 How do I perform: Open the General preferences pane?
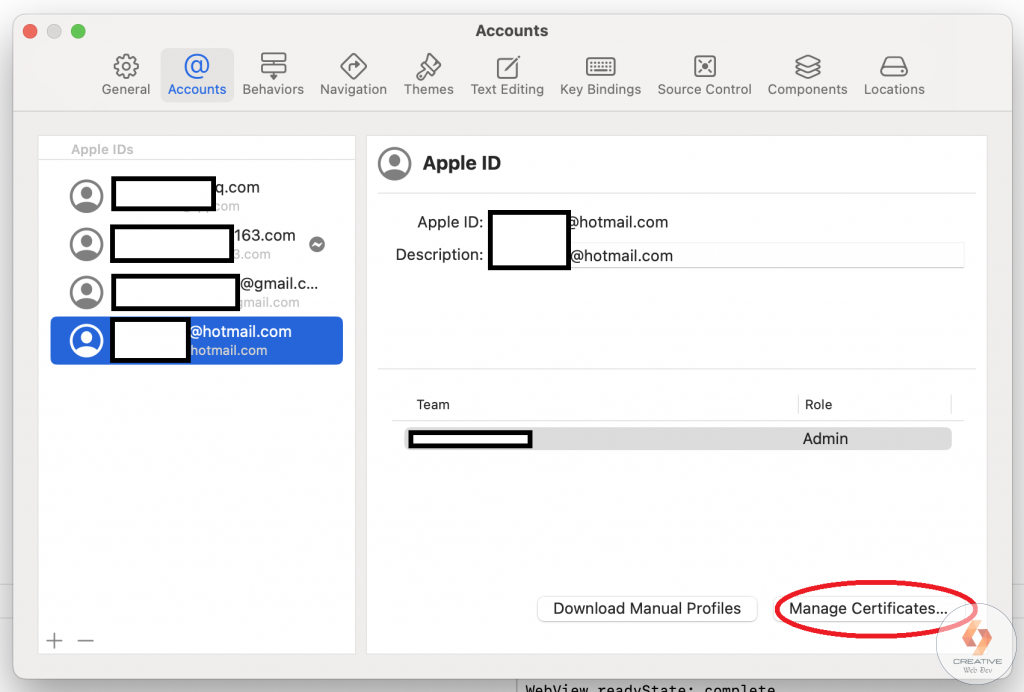click(126, 74)
